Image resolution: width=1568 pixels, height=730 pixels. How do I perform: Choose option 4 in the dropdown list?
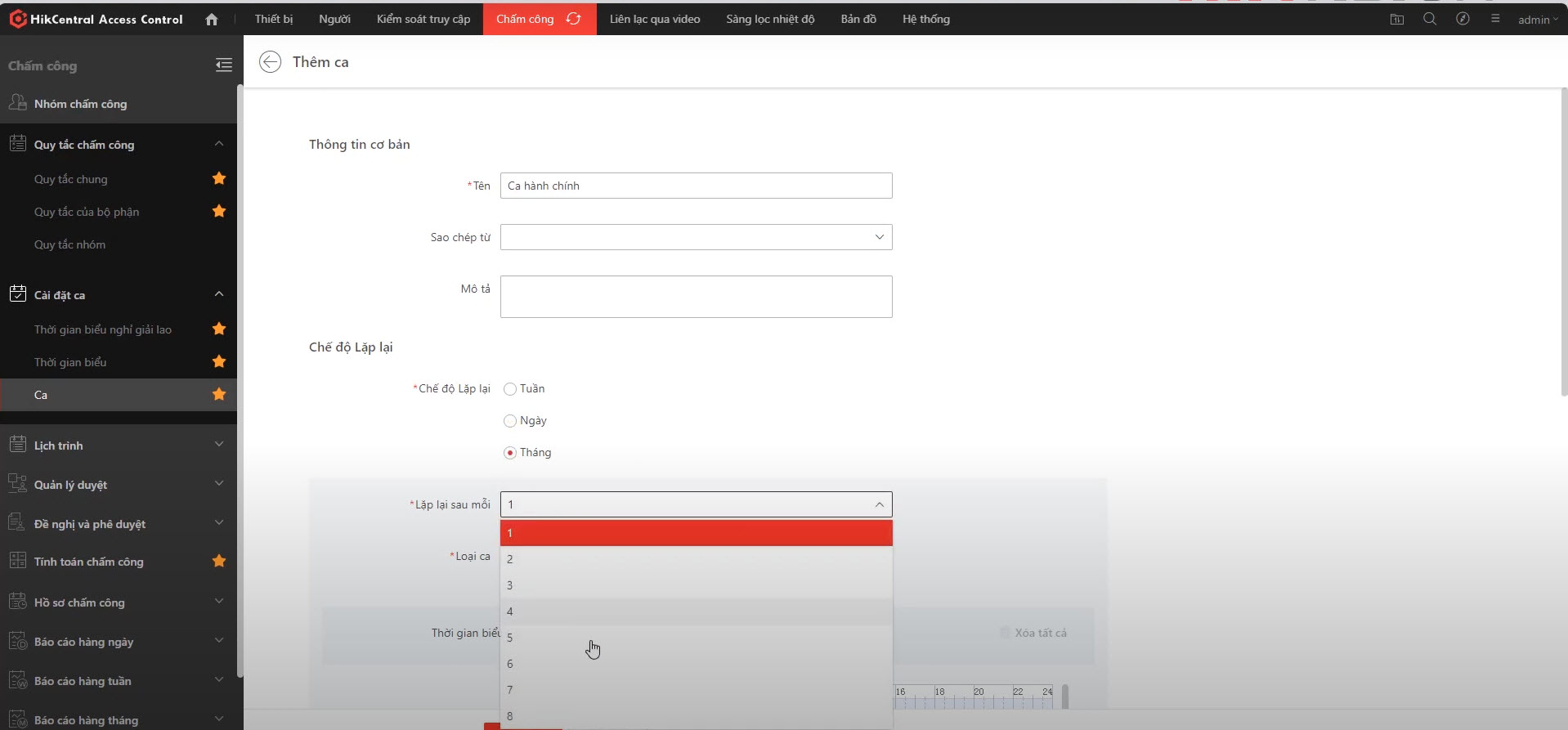pos(696,611)
